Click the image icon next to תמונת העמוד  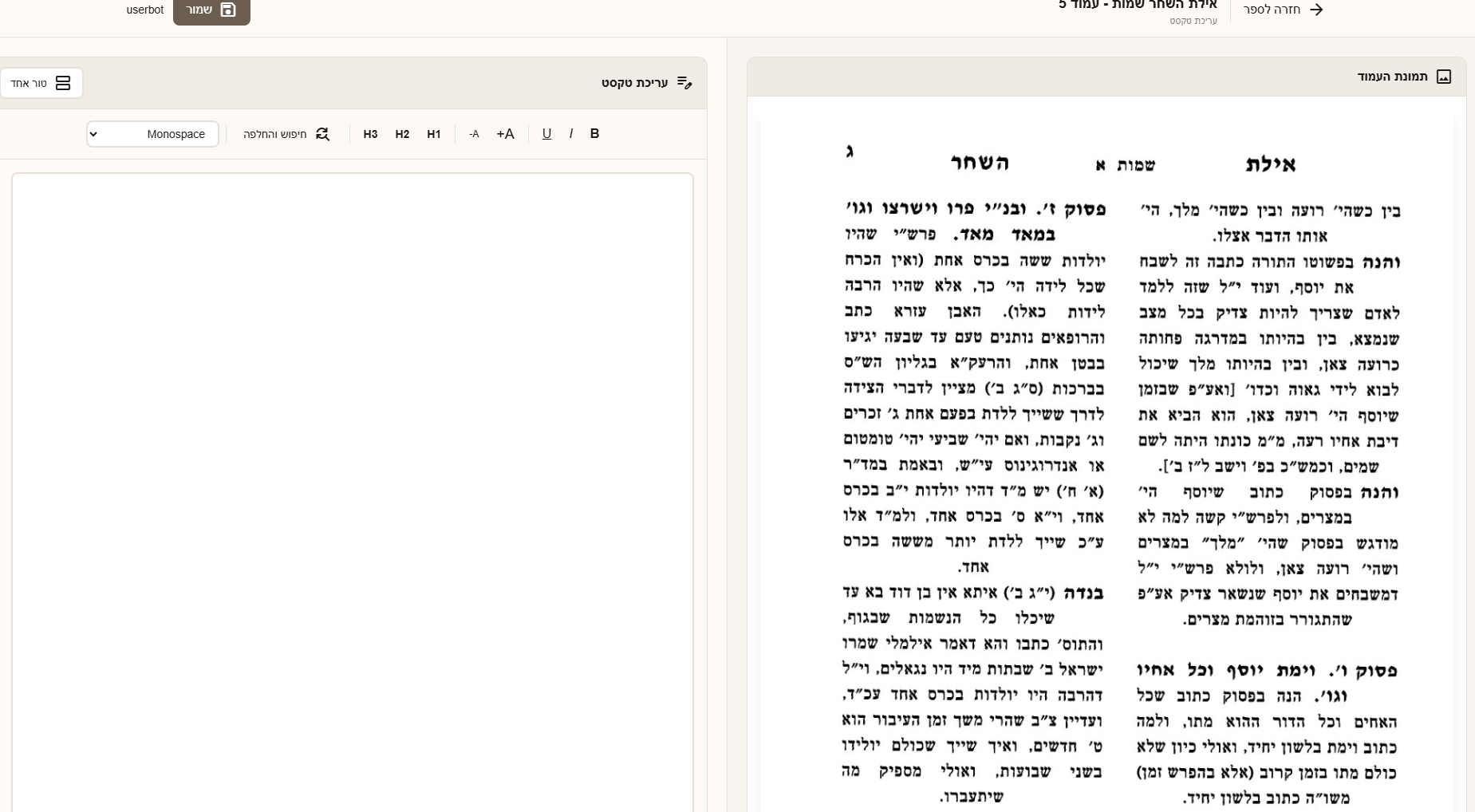1443,77
